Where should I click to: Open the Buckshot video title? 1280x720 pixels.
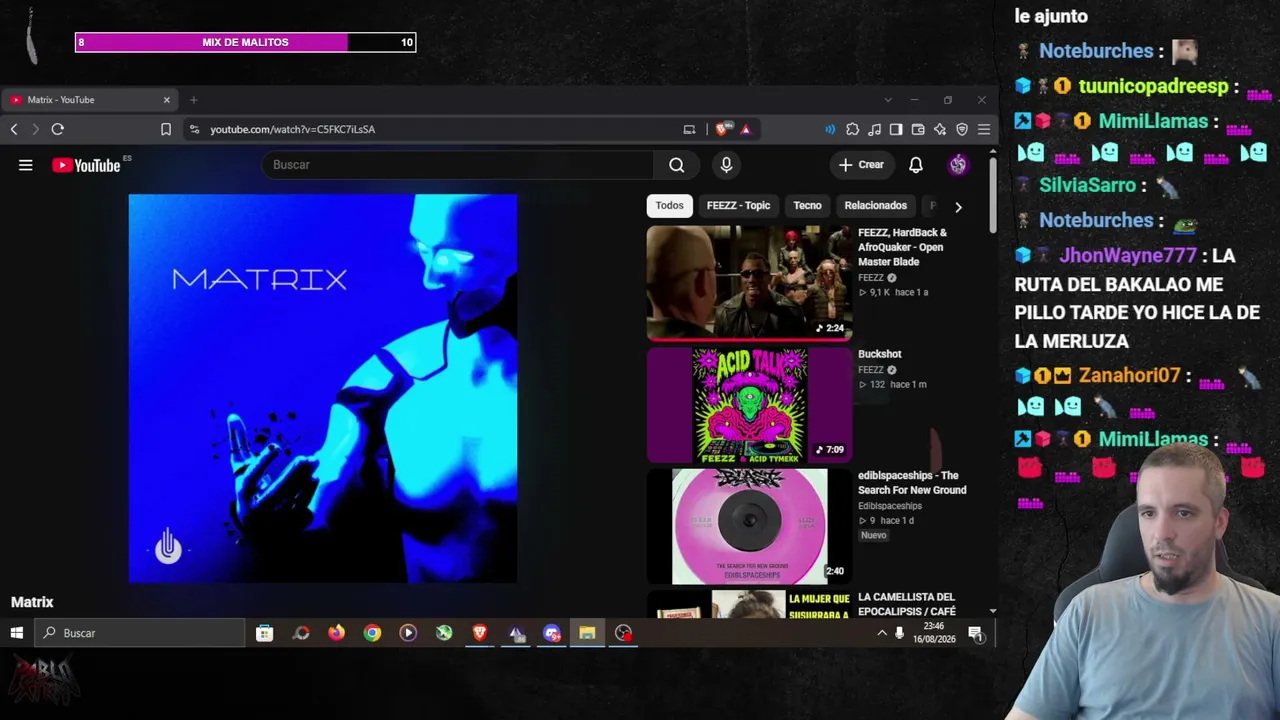point(880,354)
